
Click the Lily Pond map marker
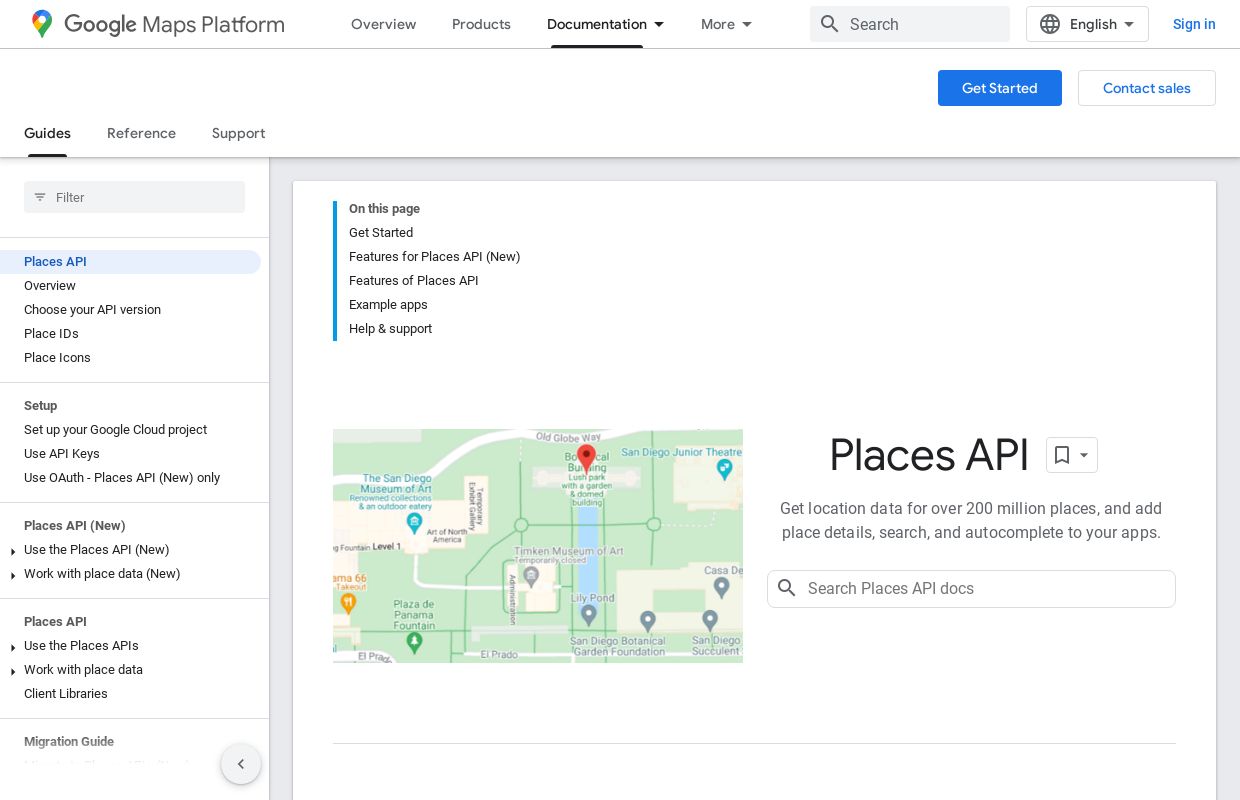pos(589,613)
